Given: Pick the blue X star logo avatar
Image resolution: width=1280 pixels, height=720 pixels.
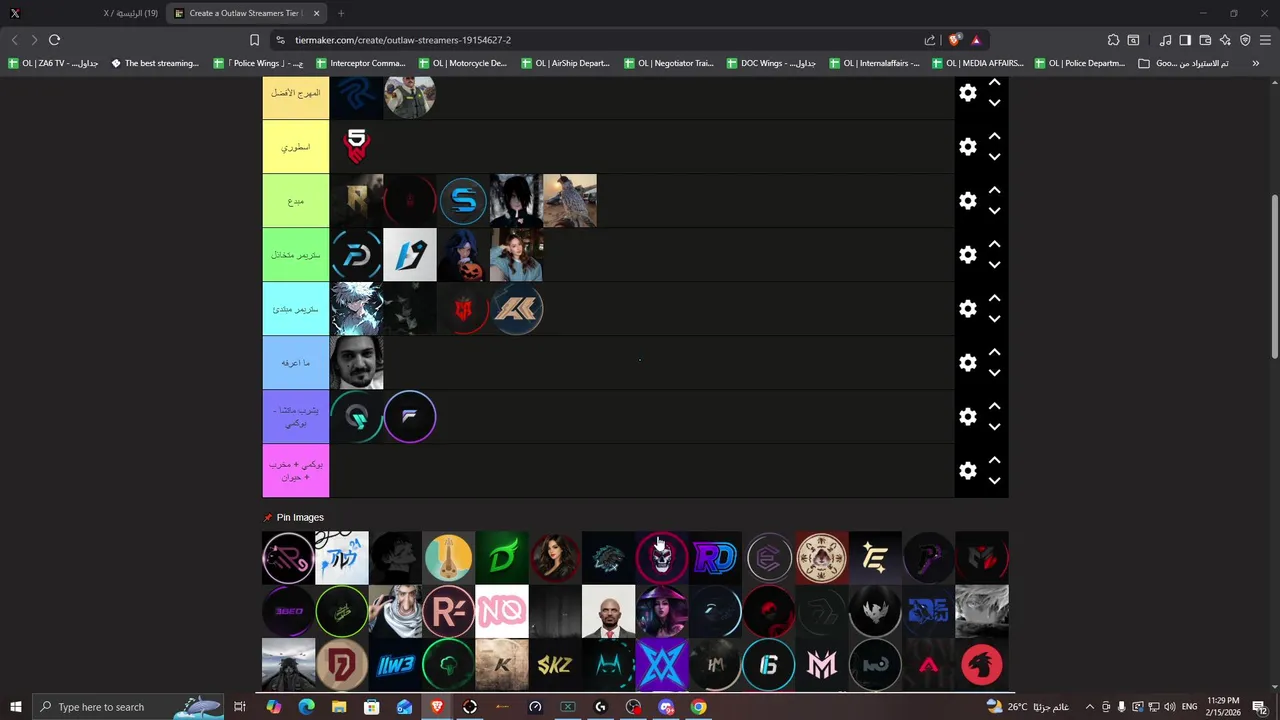Looking at the screenshot, I should pos(662,665).
